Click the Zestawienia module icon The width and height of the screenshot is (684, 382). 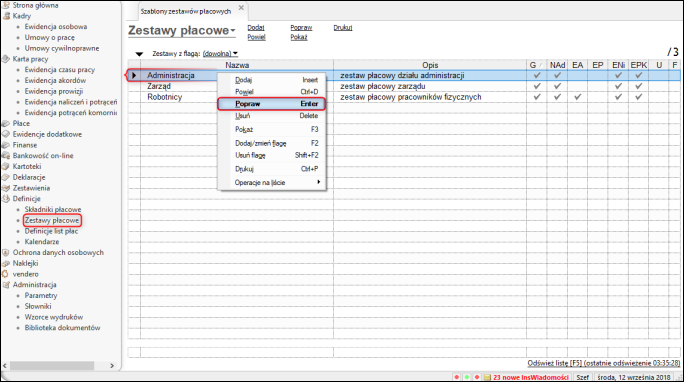click(x=6, y=188)
